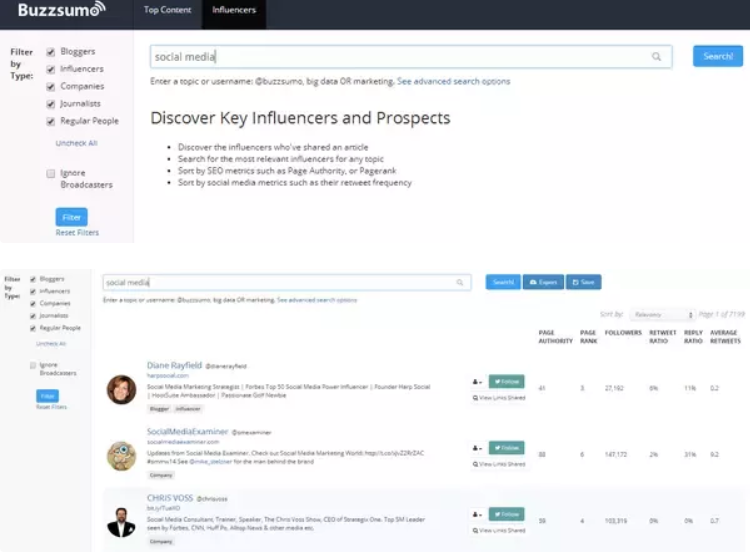Follow Diane Rayfield on Twitter

[507, 381]
